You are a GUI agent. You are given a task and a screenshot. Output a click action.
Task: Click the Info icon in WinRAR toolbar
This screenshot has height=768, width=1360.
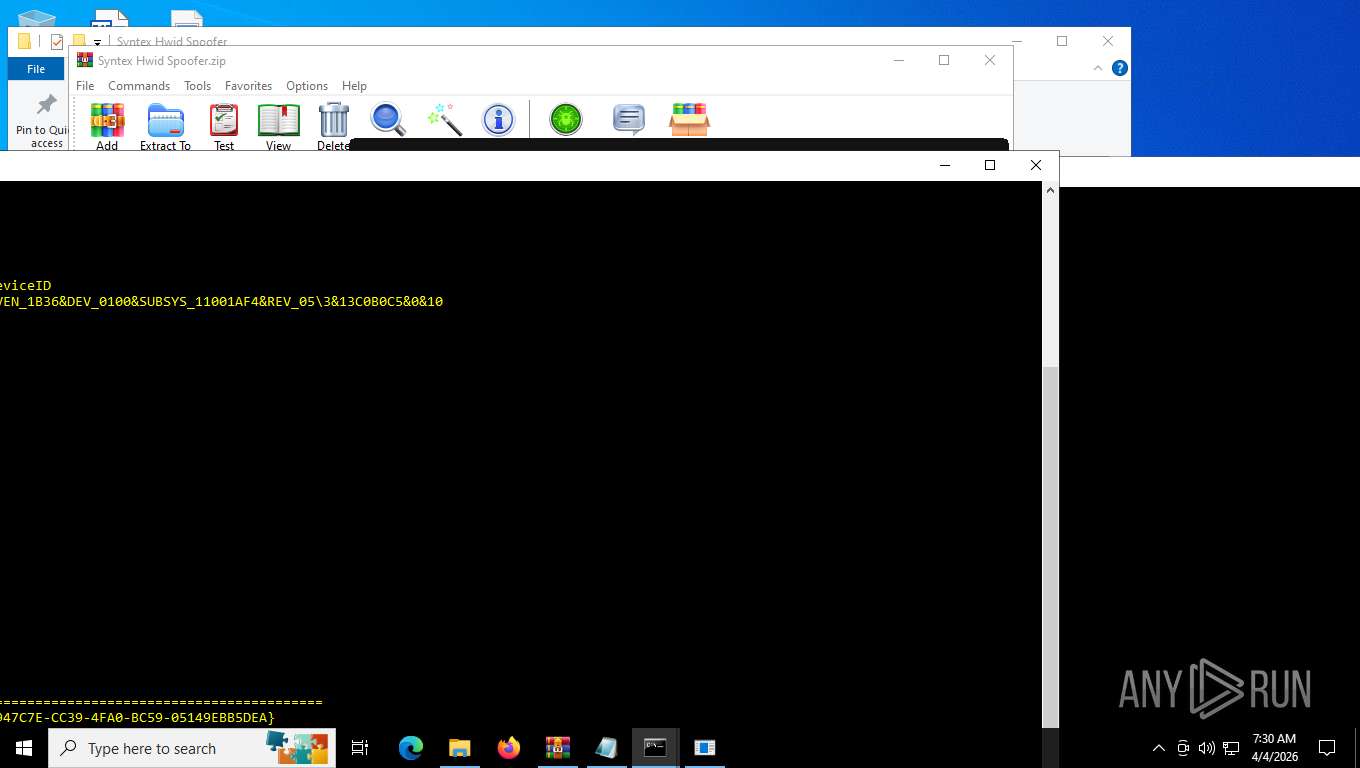point(498,119)
